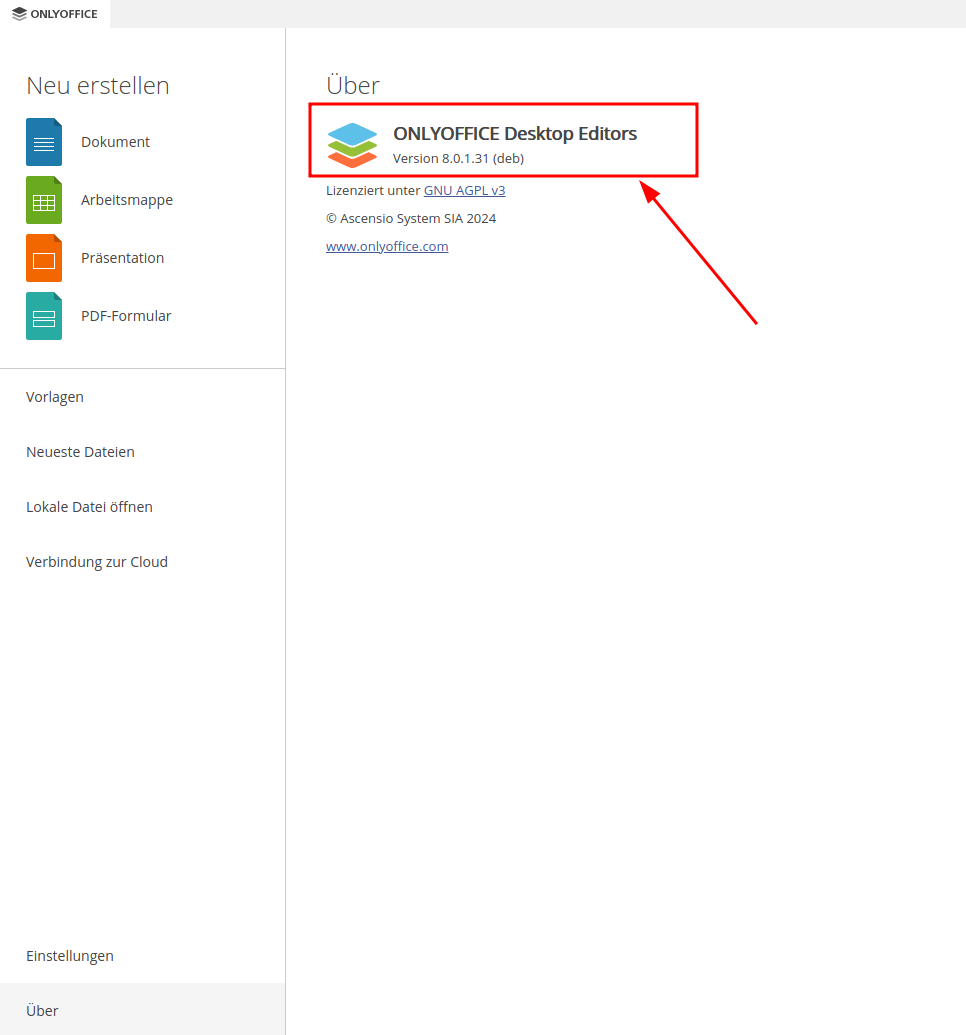
Task: Open the GNU AGPL v3 license link
Action: pyautogui.click(x=464, y=191)
